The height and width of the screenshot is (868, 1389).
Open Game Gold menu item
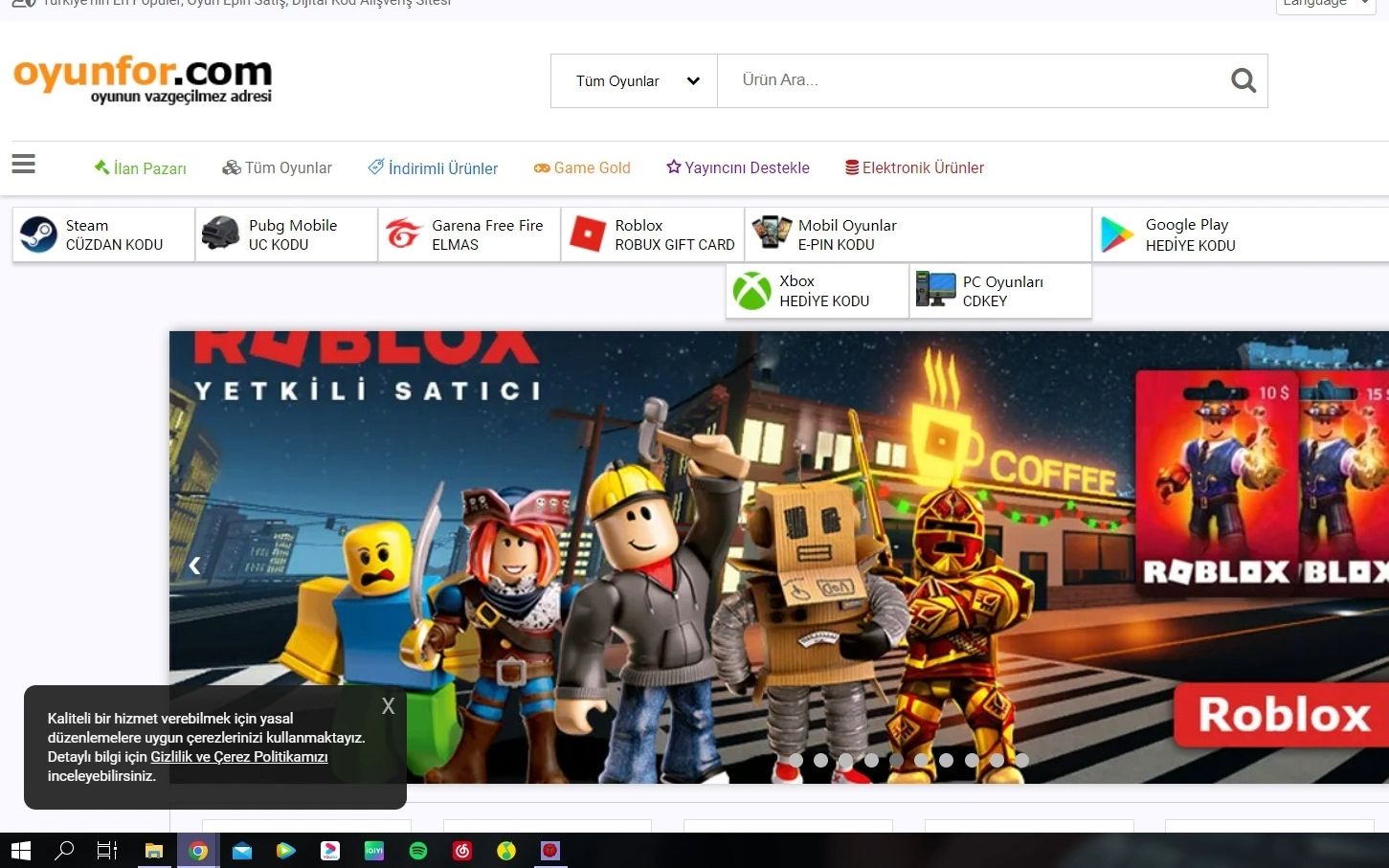point(582,167)
